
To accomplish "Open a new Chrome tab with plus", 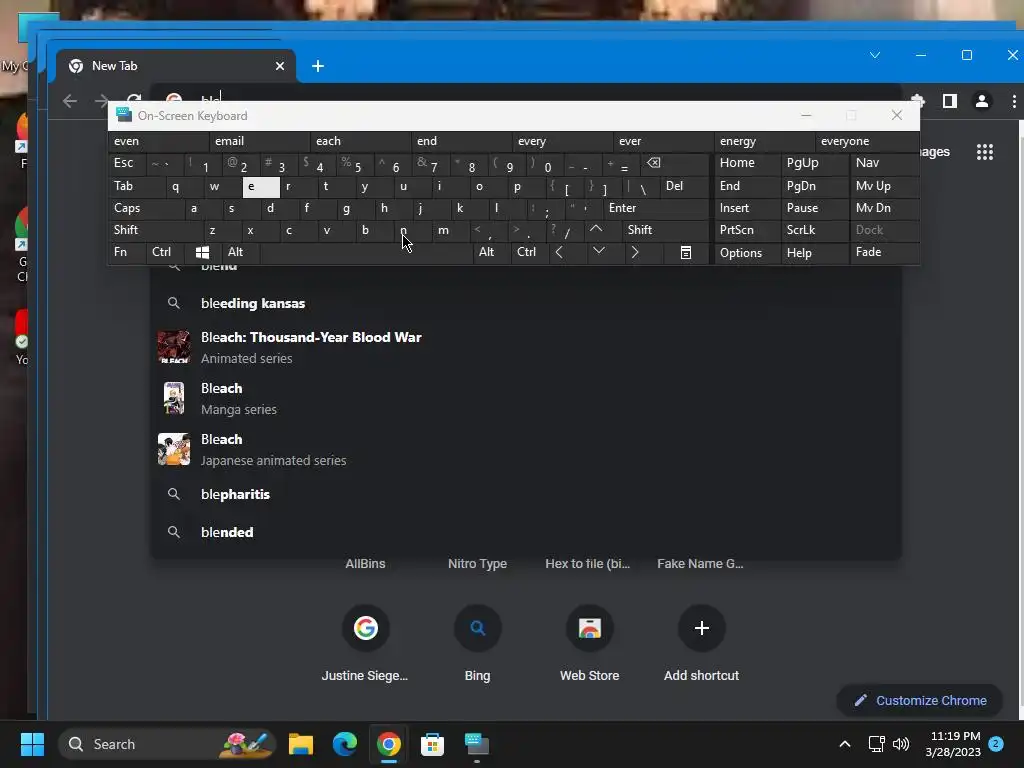I will pos(318,66).
